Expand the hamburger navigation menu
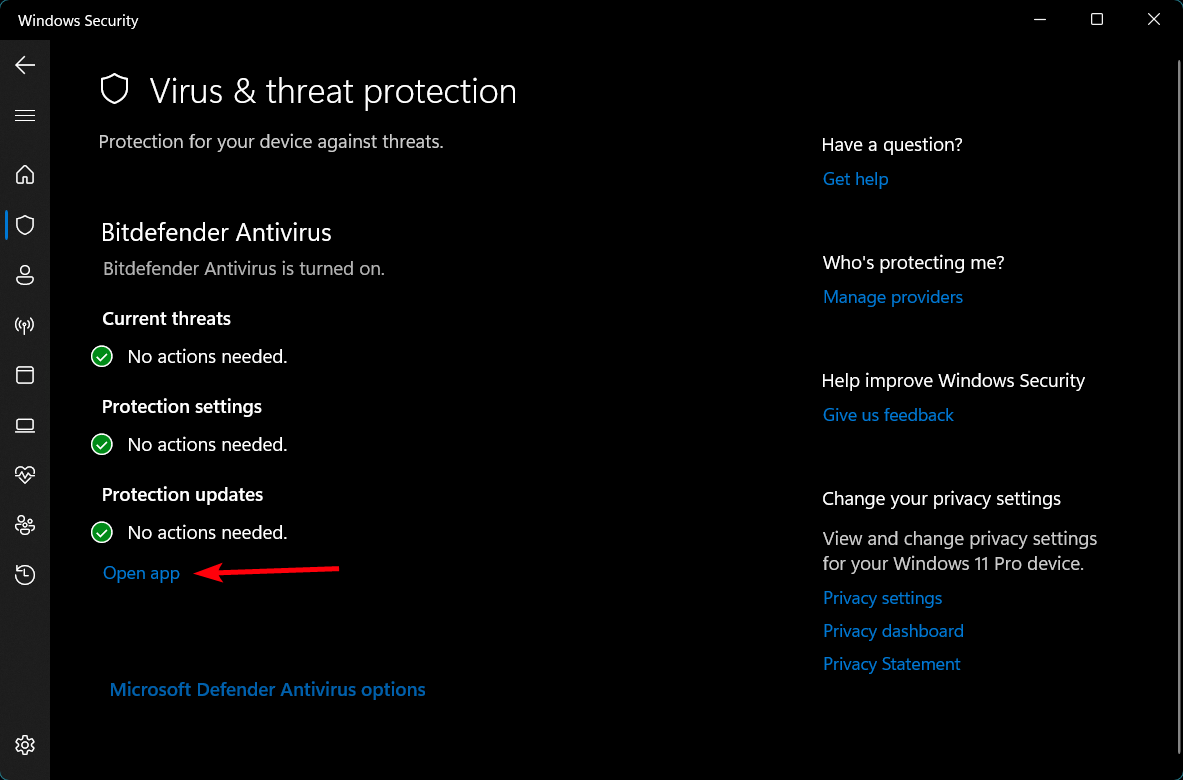Viewport: 1183px width, 780px height. click(25, 116)
